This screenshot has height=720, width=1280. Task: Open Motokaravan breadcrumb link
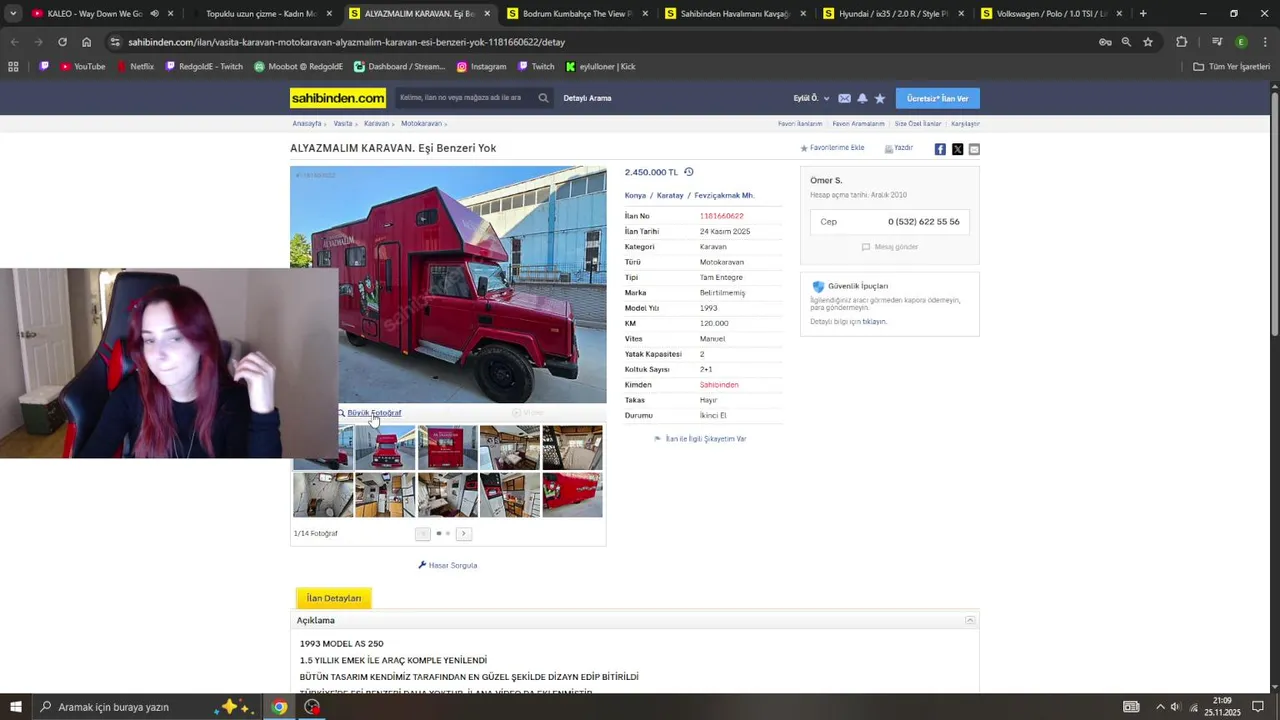click(x=421, y=124)
